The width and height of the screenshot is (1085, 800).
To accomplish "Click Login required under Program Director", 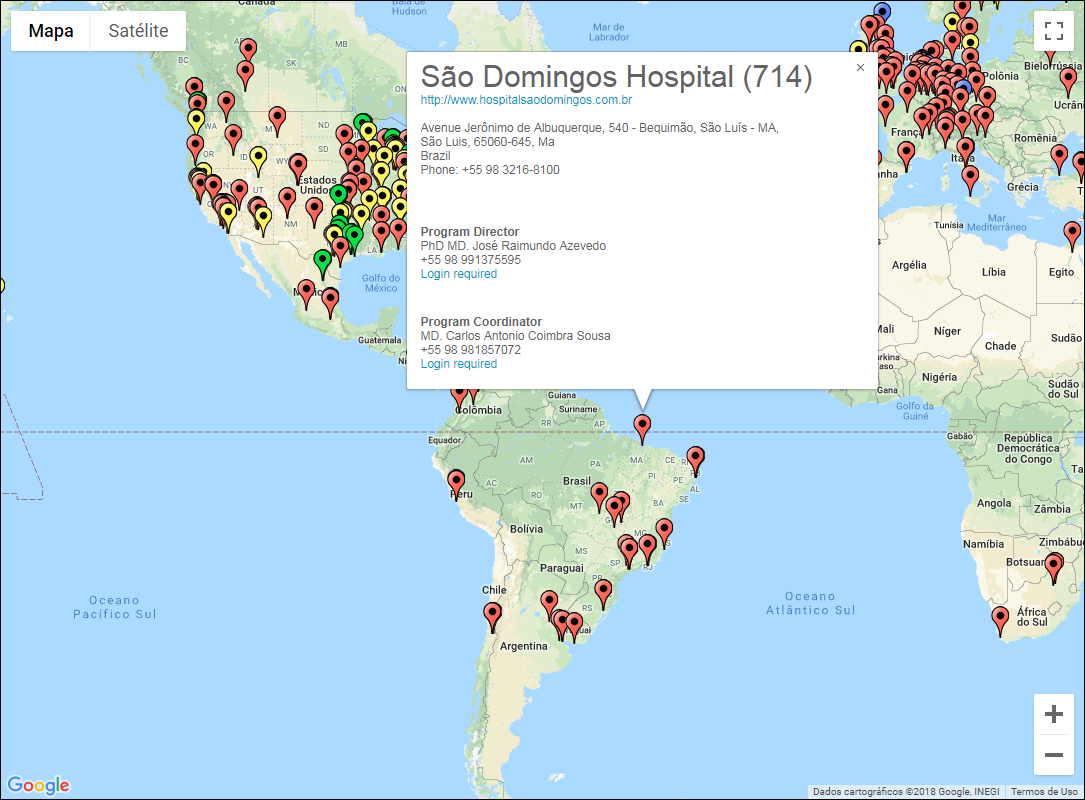I will coord(459,274).
